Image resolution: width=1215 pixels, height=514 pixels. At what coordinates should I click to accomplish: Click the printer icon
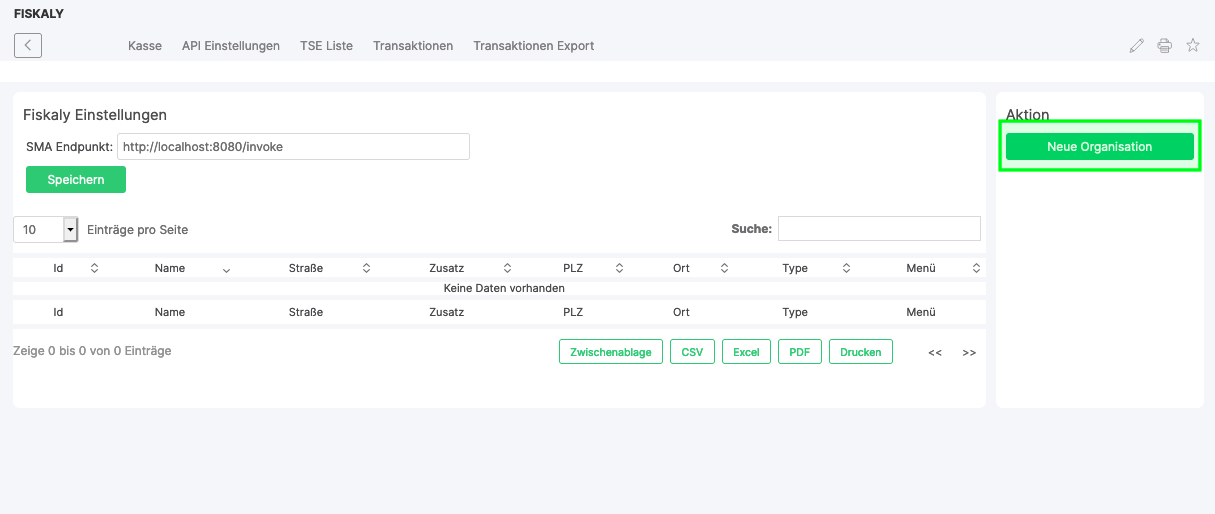tap(1164, 45)
